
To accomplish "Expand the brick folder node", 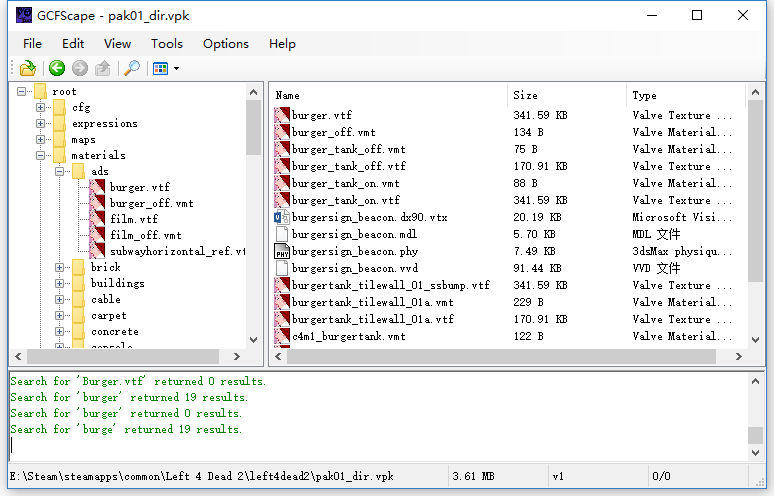I will point(60,267).
